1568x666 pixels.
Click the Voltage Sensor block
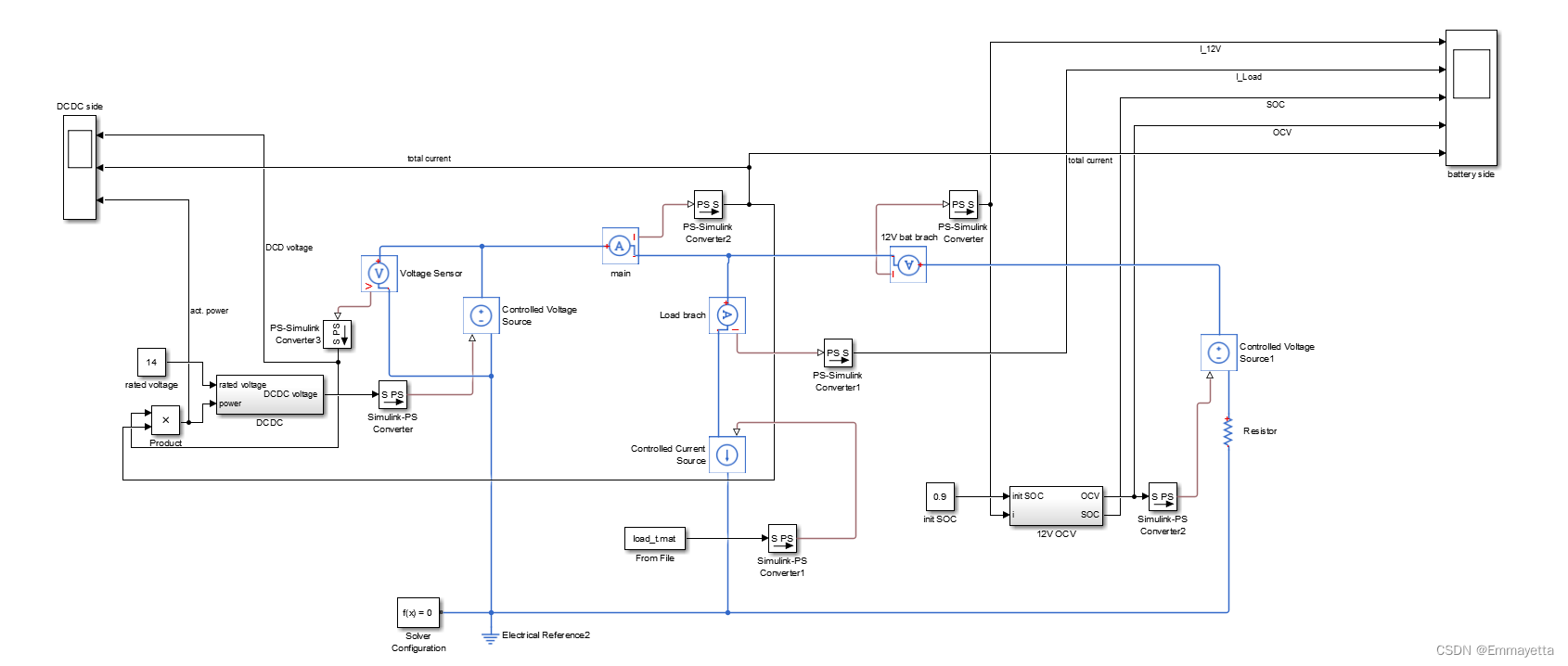click(x=379, y=274)
